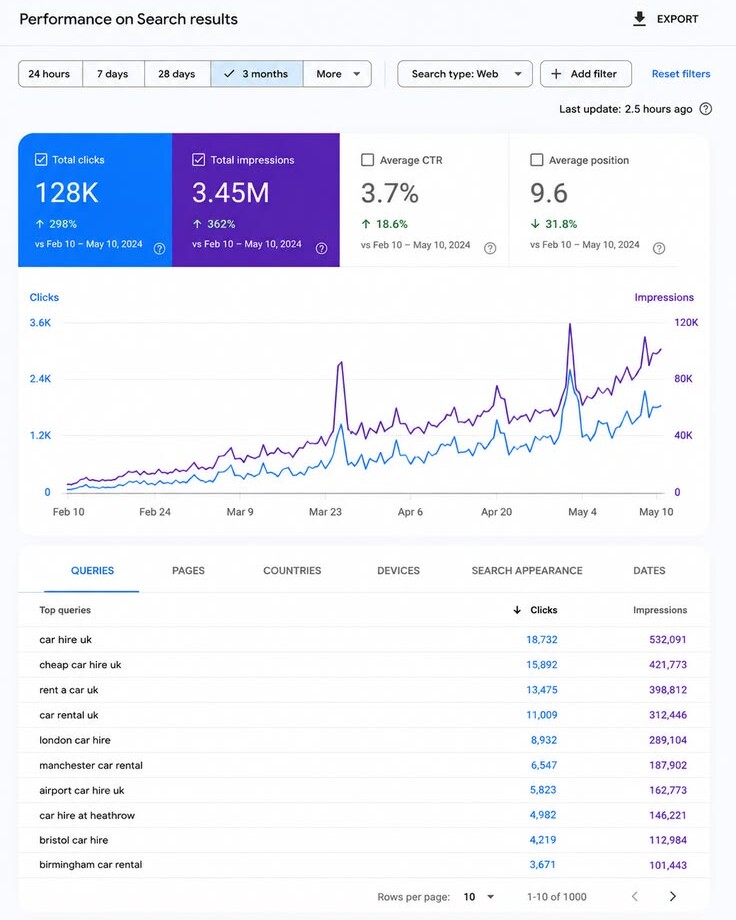Screen dimensions: 736x920
Task: Select the 'car hire at heathrow' query
Action: click(87, 816)
